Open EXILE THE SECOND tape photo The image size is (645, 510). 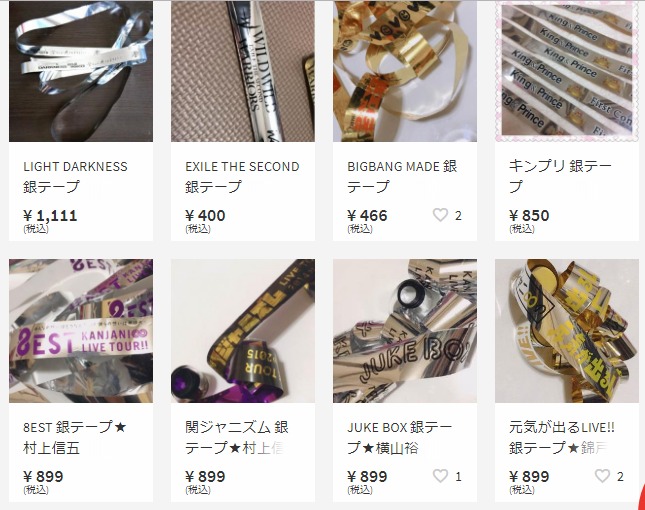tap(243, 71)
